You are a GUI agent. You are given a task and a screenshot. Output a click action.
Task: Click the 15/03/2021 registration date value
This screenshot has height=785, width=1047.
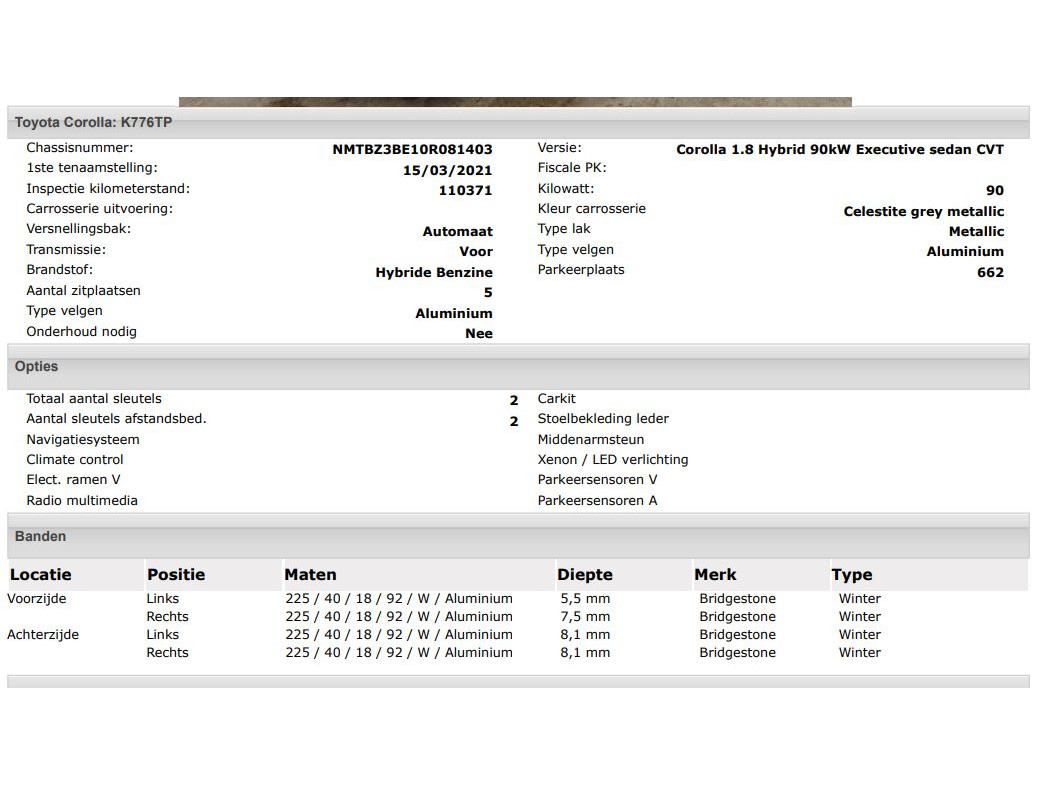(x=448, y=171)
